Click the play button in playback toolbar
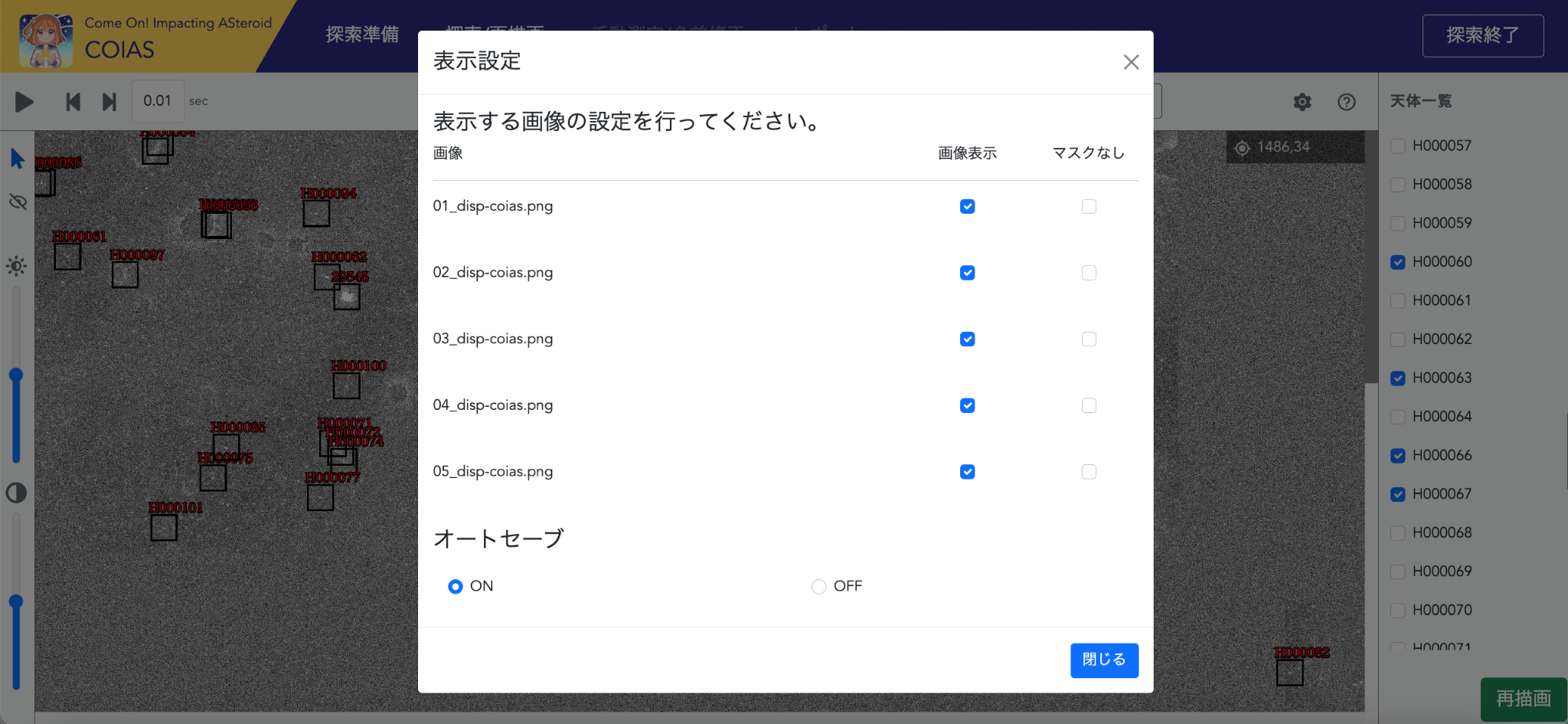 pyautogui.click(x=24, y=102)
